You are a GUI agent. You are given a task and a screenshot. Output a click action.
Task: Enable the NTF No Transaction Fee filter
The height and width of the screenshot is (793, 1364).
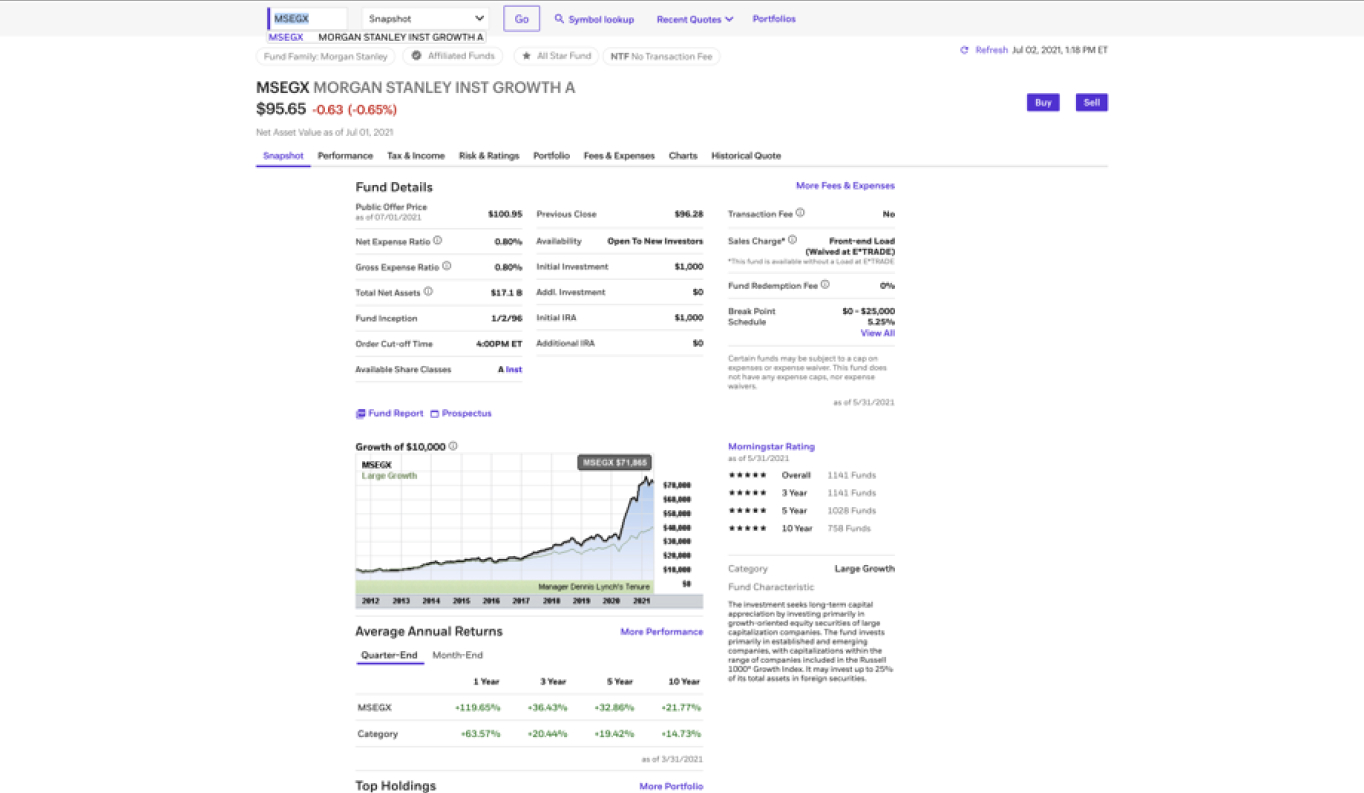pyautogui.click(x=661, y=56)
